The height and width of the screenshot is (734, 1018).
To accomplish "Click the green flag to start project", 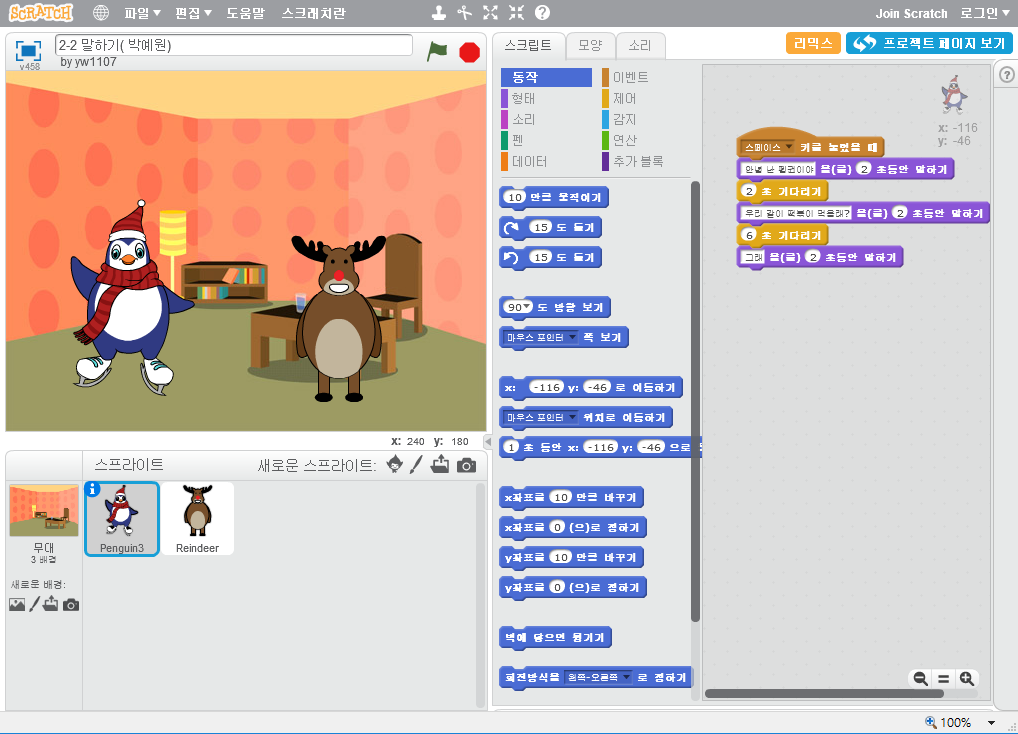I will (x=436, y=51).
